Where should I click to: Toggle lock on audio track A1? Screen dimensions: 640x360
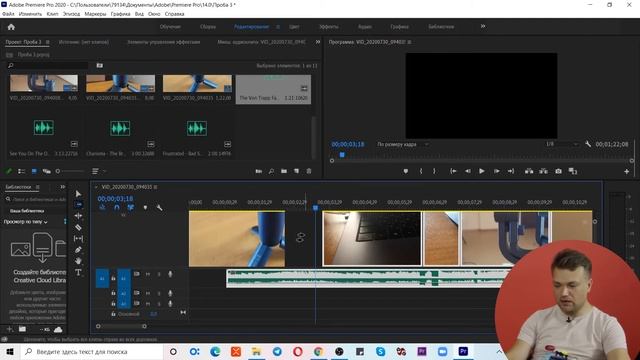[x=113, y=278]
